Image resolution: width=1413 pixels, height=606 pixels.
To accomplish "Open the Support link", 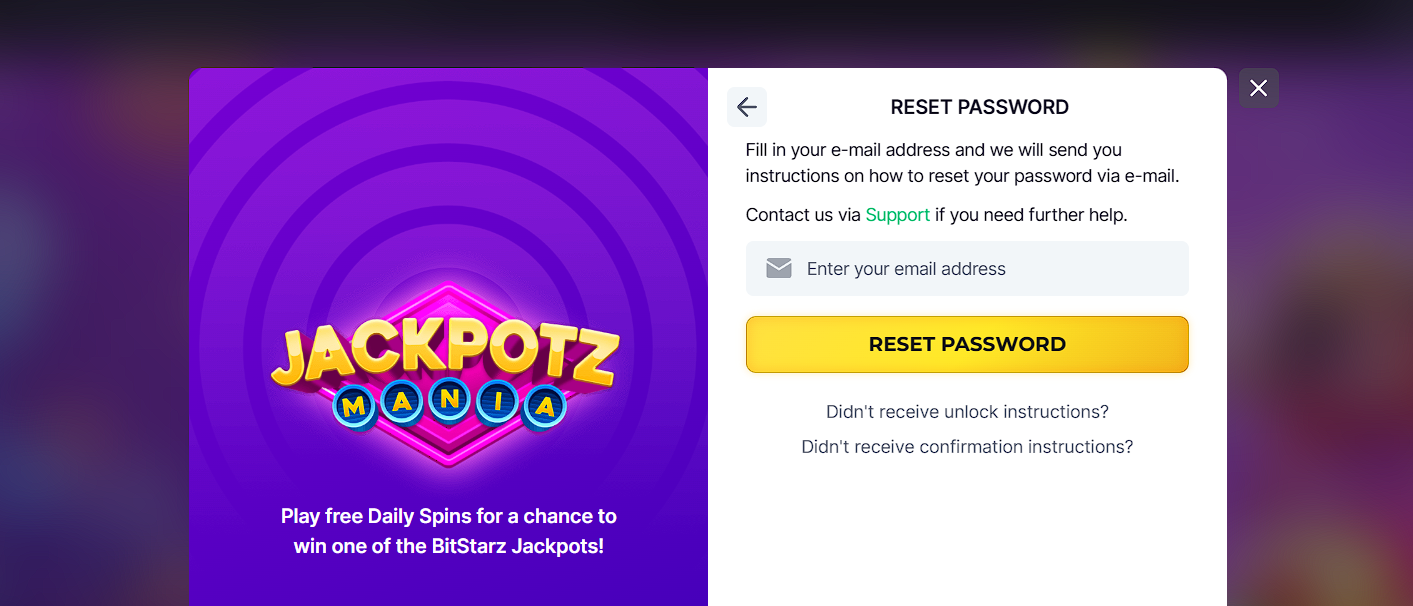I will coord(897,215).
